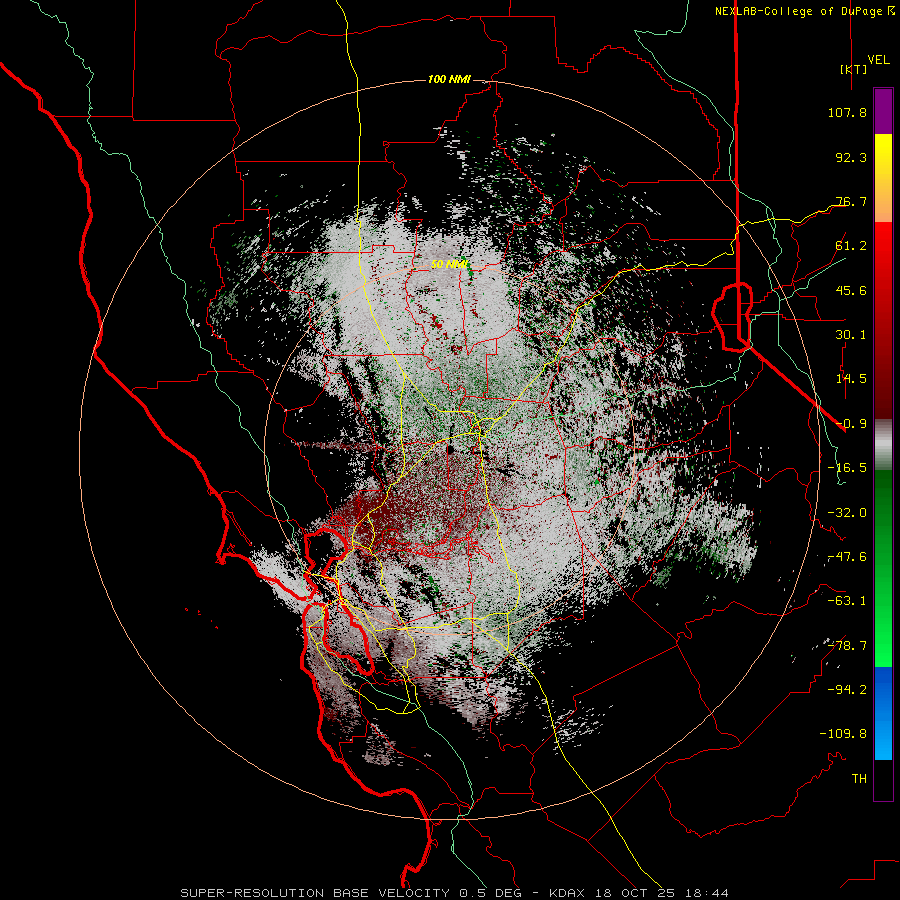Click the -94.2 velocity scale value
This screenshot has height=900, width=900.
click(x=847, y=690)
